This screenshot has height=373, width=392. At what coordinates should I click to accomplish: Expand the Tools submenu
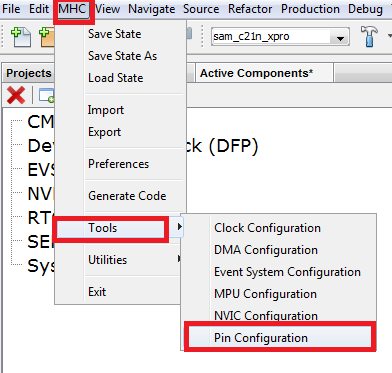pyautogui.click(x=119, y=228)
